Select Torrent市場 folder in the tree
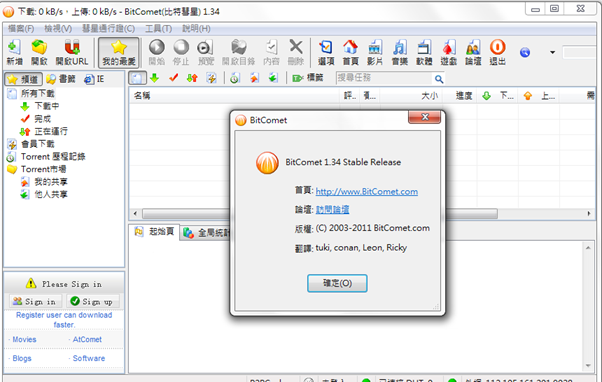Image resolution: width=602 pixels, height=382 pixels. point(43,169)
